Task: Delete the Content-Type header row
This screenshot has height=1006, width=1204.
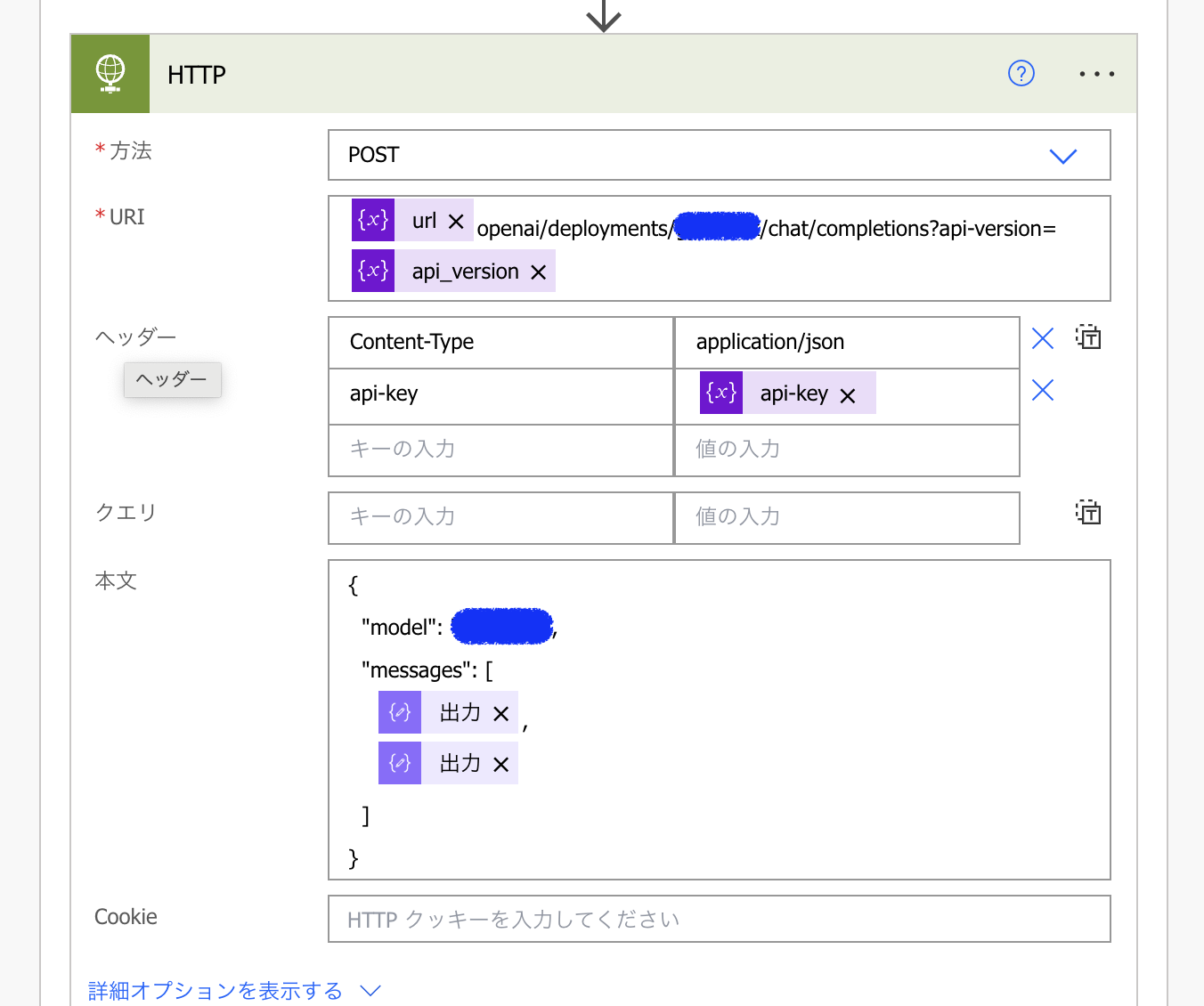Action: [x=1042, y=338]
